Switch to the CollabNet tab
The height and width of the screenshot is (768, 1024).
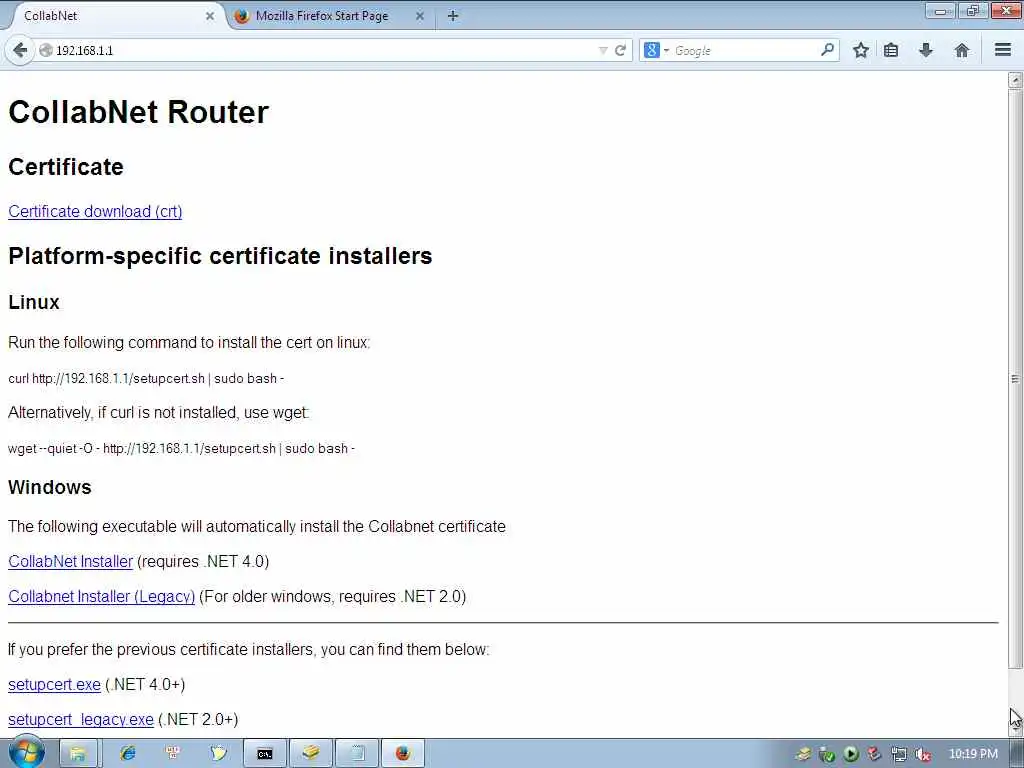pos(111,16)
